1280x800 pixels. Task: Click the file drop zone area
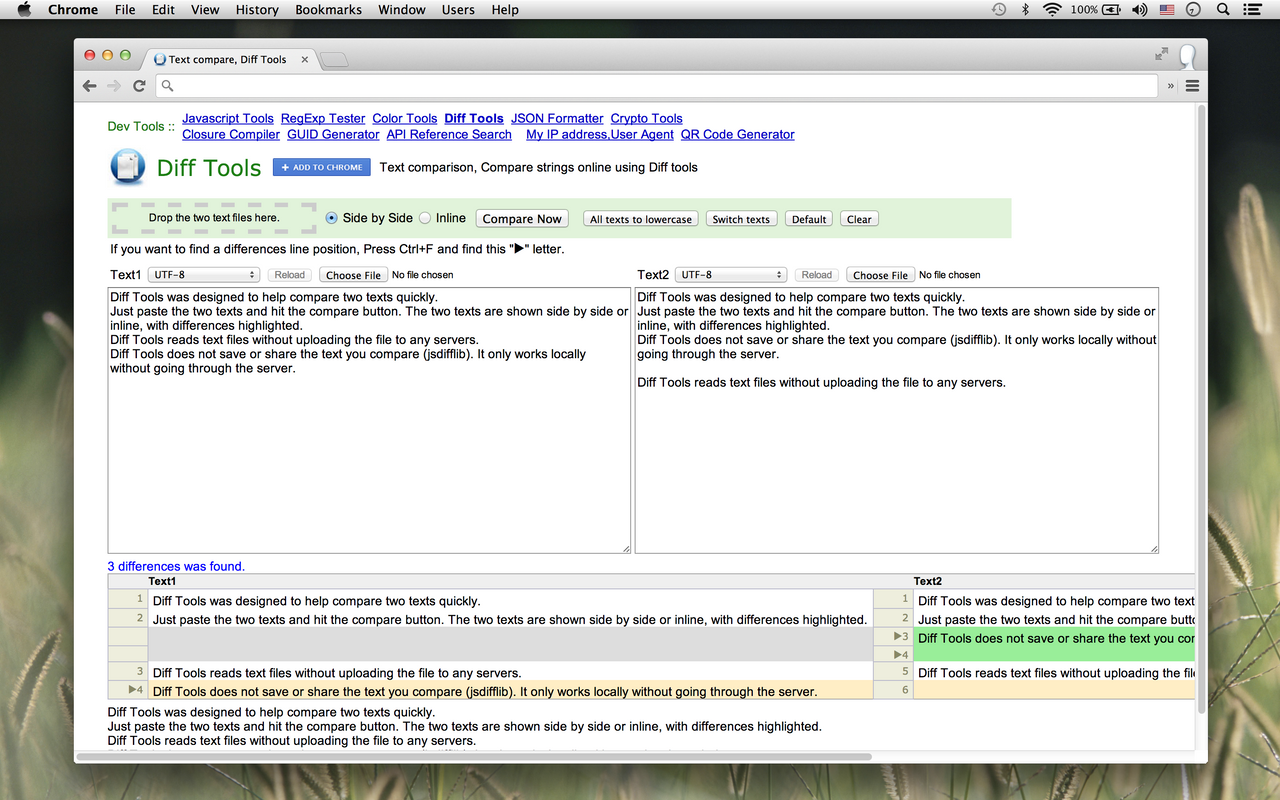tap(214, 217)
